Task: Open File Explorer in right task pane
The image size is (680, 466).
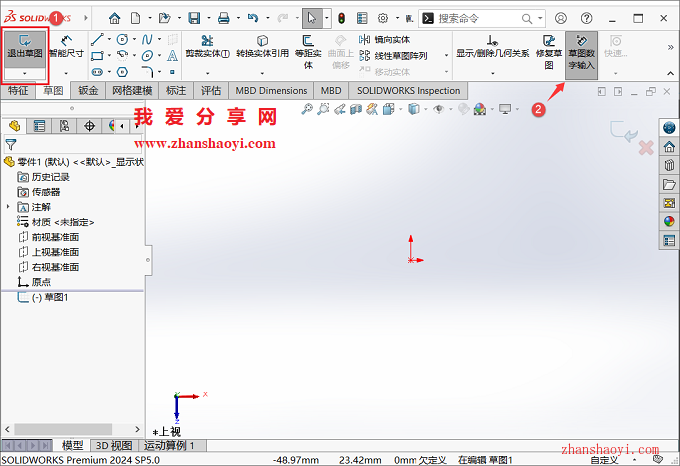Action: click(669, 184)
